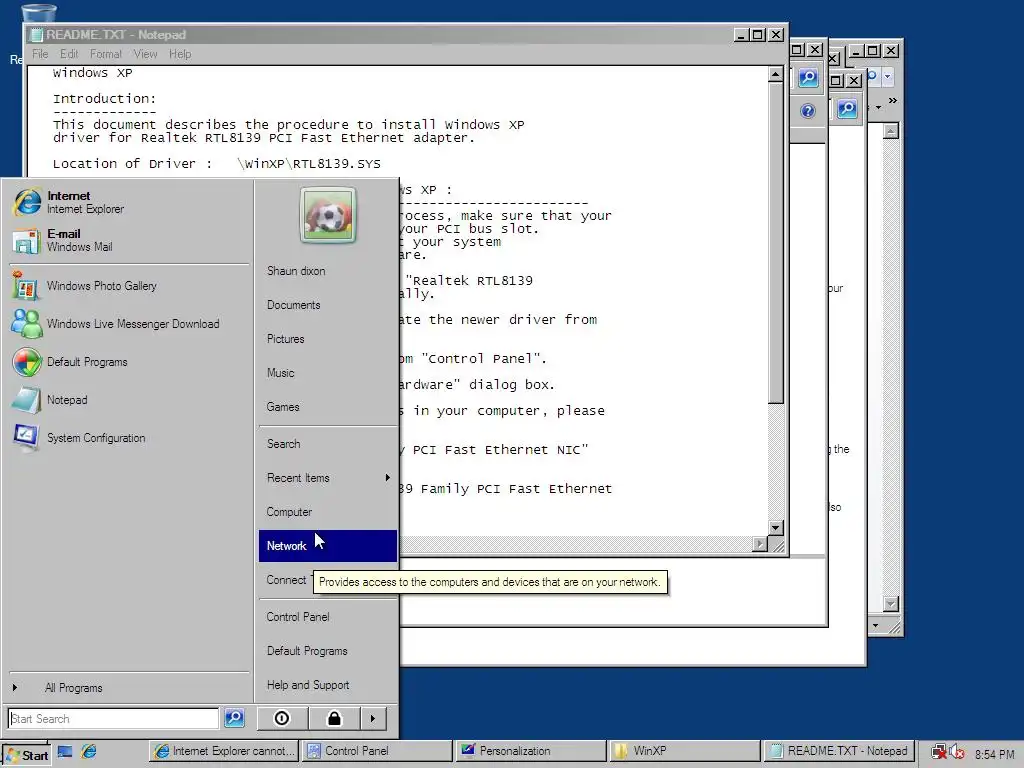Click the Start button
This screenshot has height=768, width=1024.
26,755
